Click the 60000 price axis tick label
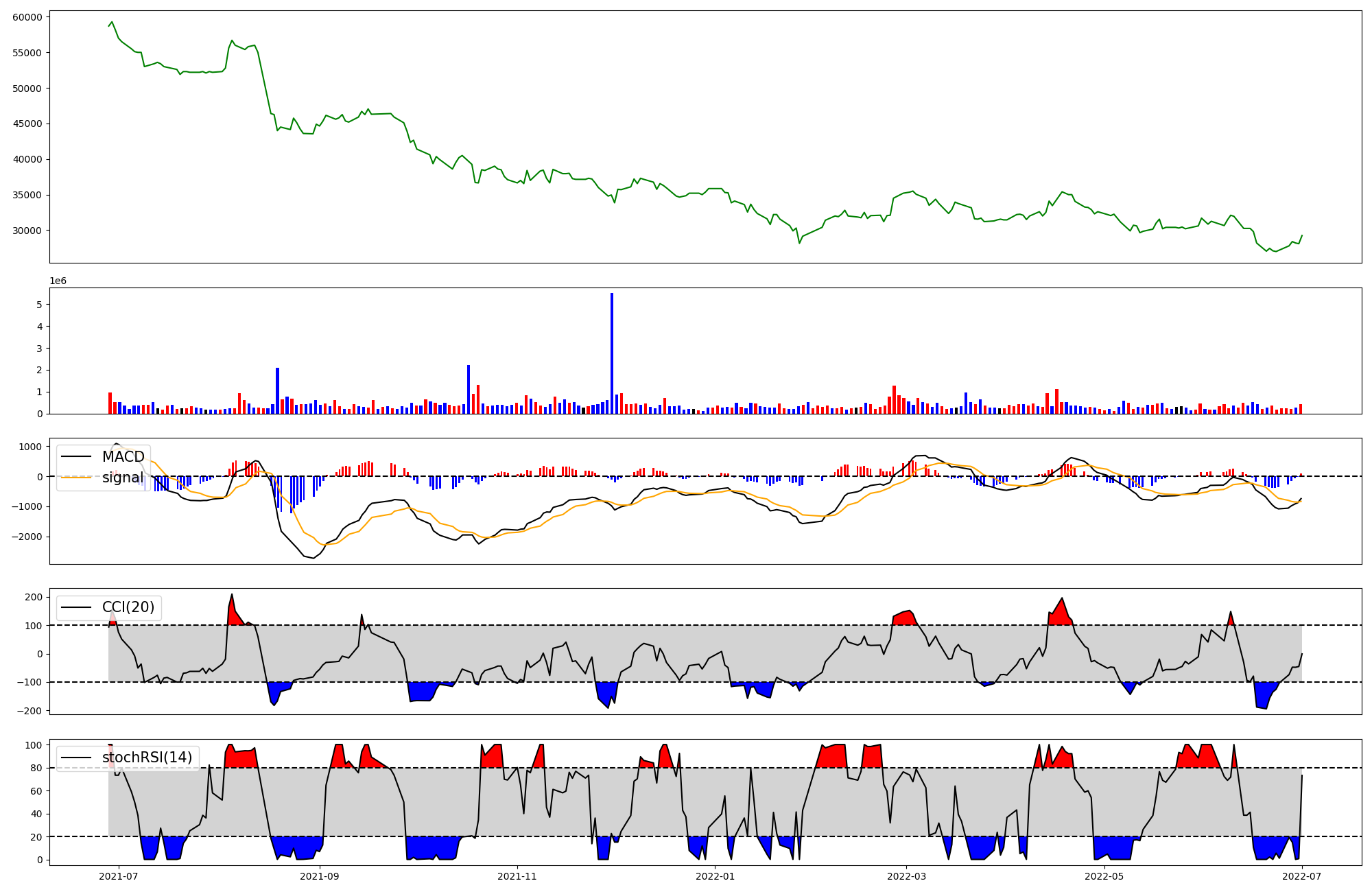Image resolution: width=1372 pixels, height=892 pixels. point(27,17)
